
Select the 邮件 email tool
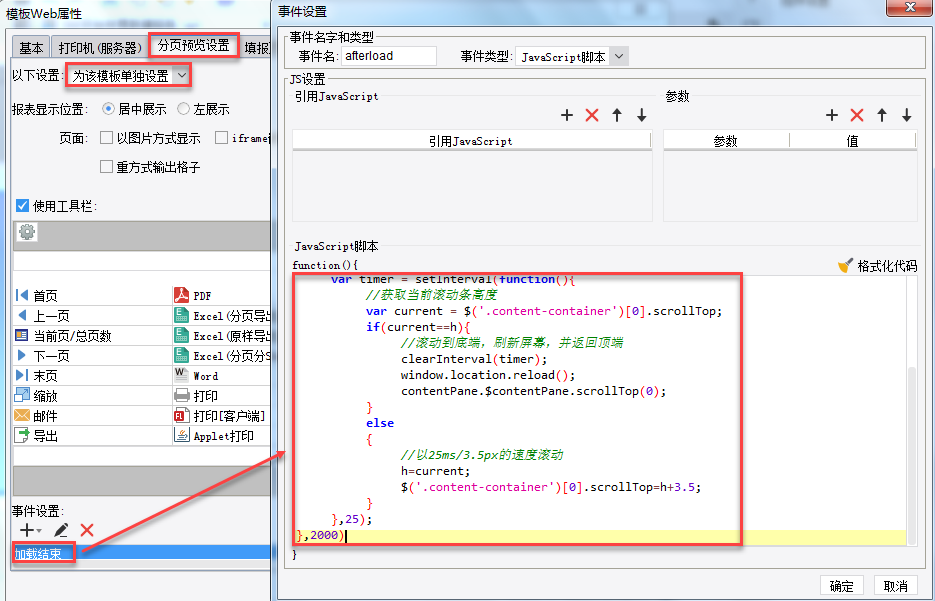(x=92, y=416)
